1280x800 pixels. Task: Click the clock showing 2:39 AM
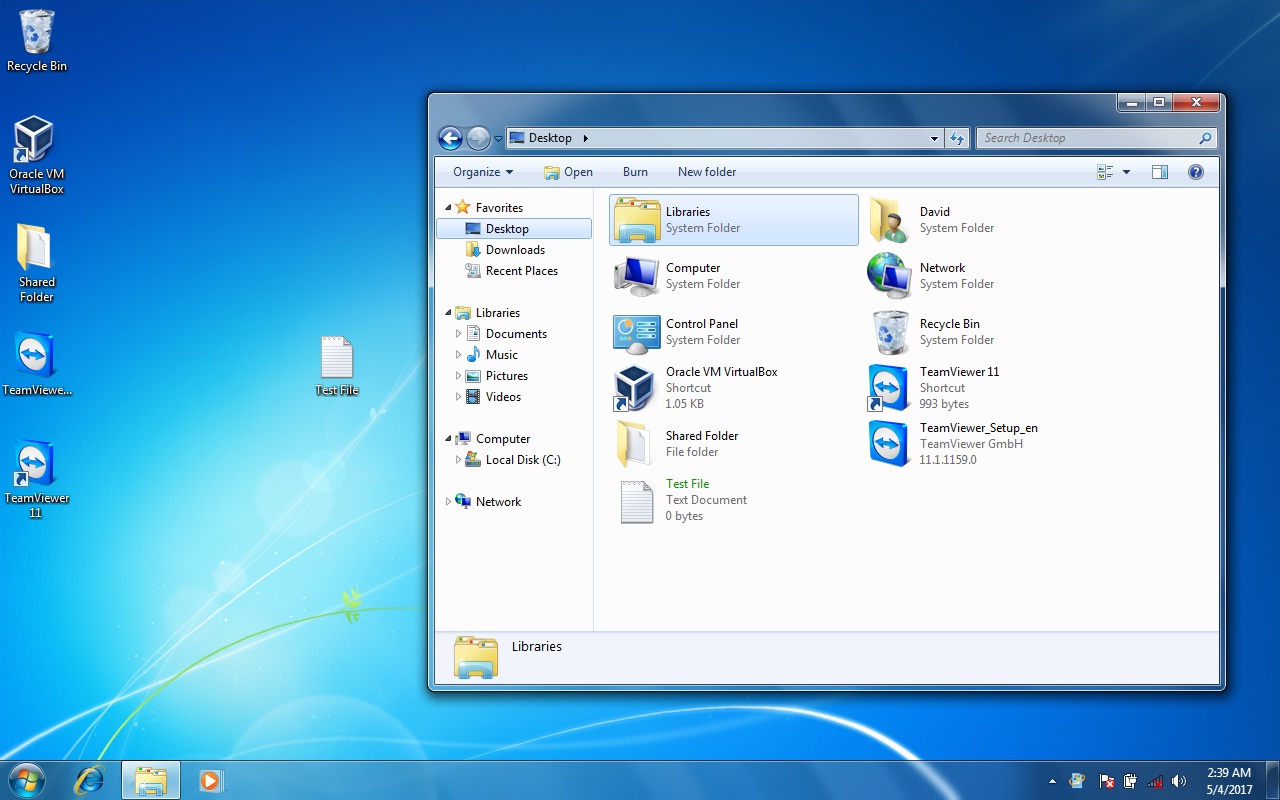coord(1229,781)
